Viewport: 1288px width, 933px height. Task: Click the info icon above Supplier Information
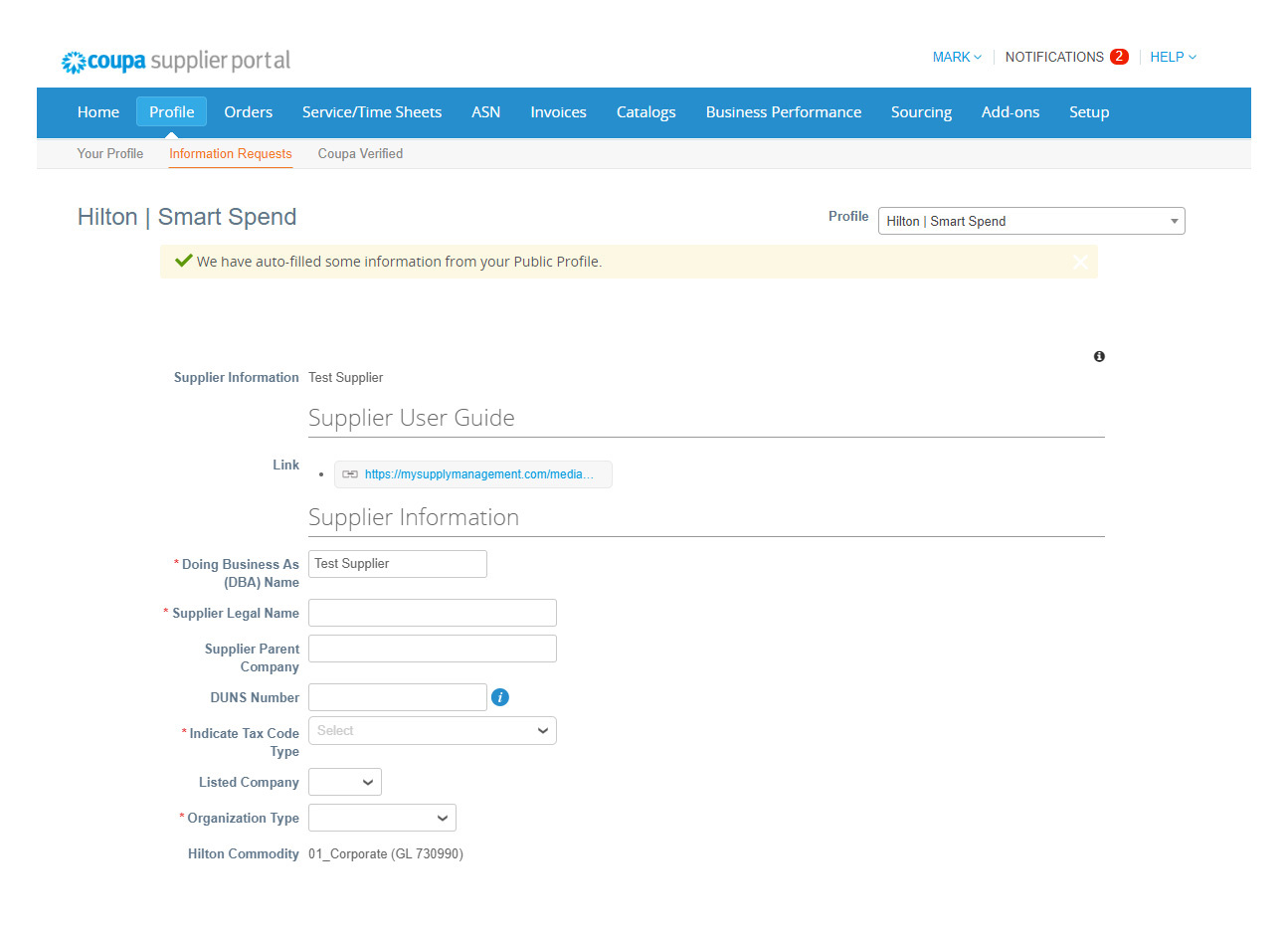coord(1099,356)
